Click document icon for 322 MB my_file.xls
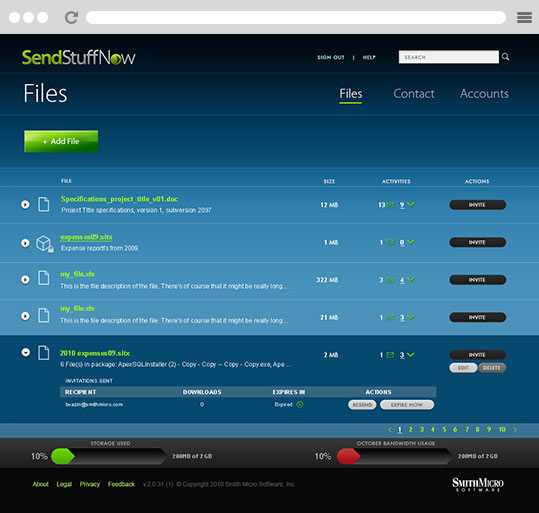539x513 pixels. 43,278
